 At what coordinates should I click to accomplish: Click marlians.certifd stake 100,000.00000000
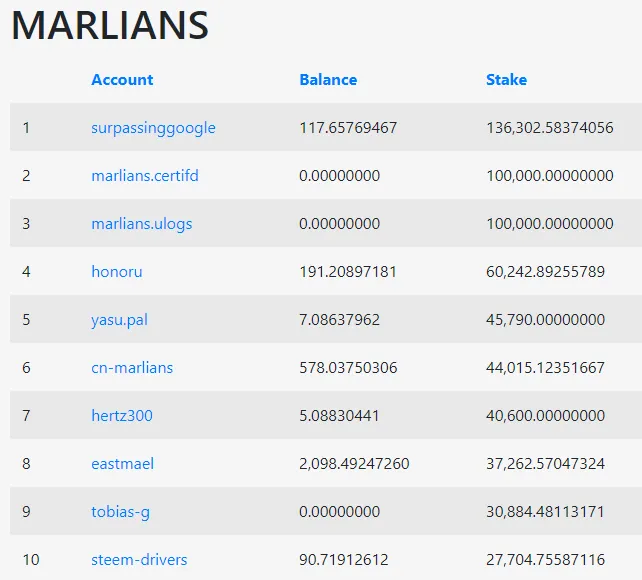coord(549,176)
